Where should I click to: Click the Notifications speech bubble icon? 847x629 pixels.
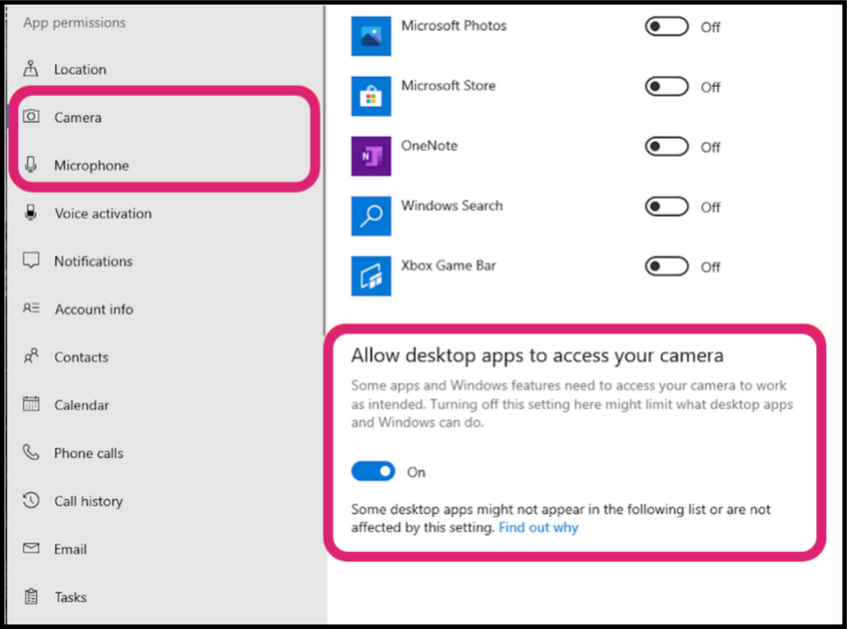(x=31, y=260)
